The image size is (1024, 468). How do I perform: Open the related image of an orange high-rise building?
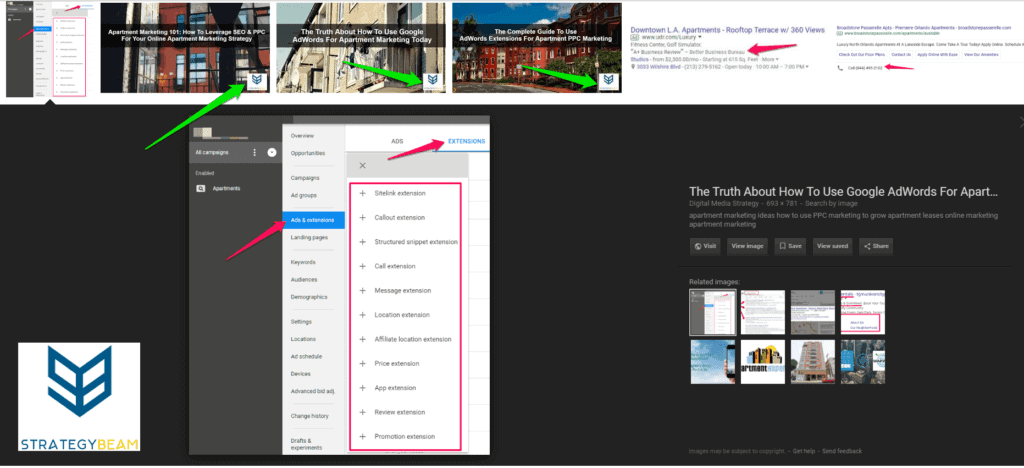click(813, 362)
